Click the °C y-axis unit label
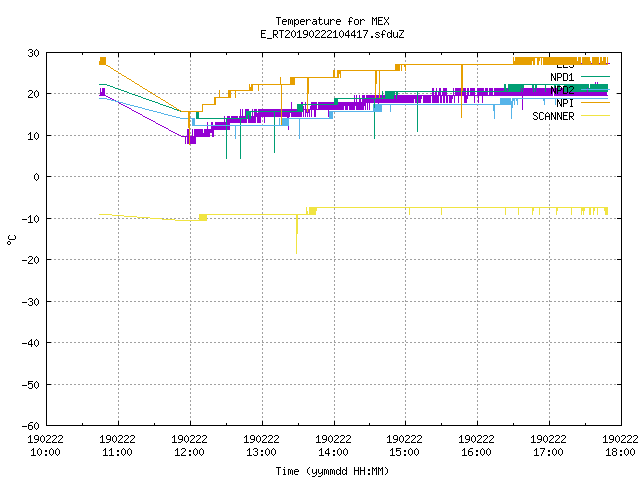The height and width of the screenshot is (480, 640). coord(11,240)
